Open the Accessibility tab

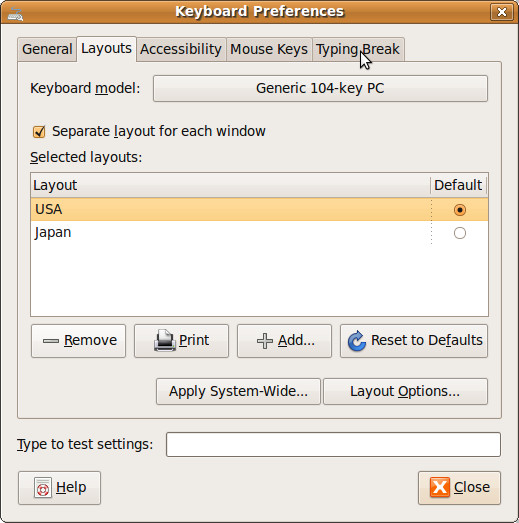[x=181, y=49]
